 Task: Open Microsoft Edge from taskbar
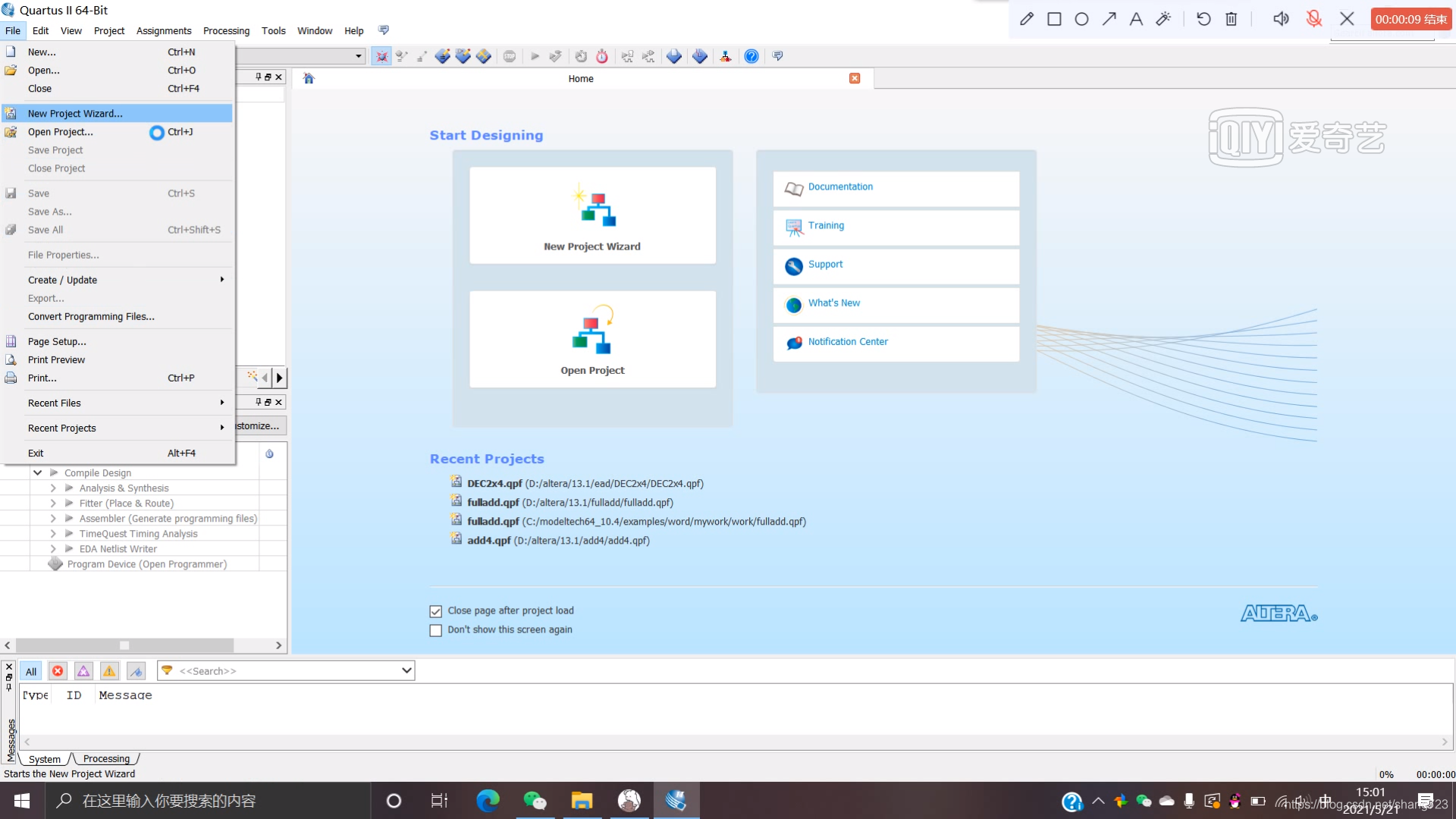(488, 801)
